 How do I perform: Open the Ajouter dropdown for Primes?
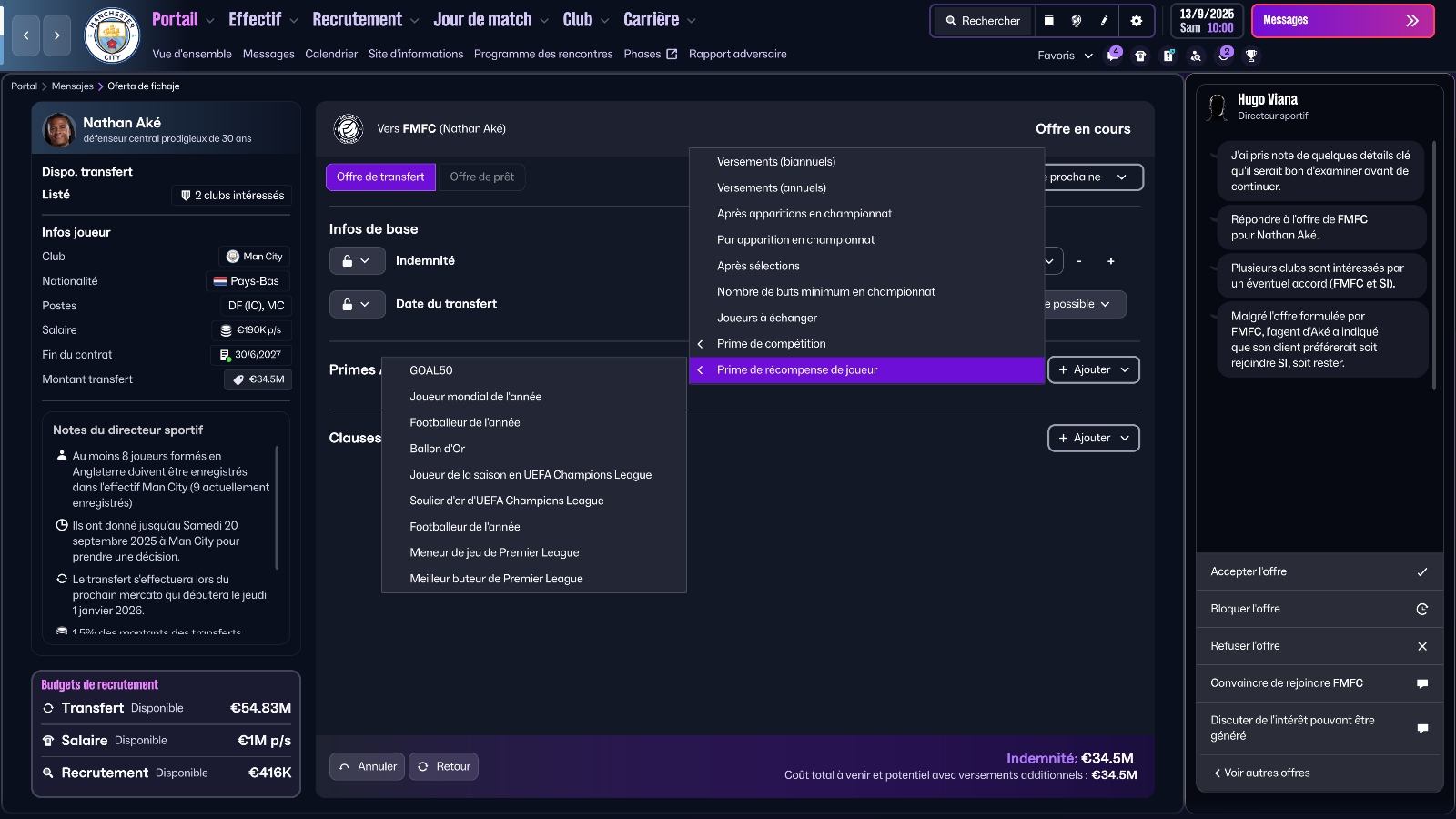pyautogui.click(x=1092, y=370)
